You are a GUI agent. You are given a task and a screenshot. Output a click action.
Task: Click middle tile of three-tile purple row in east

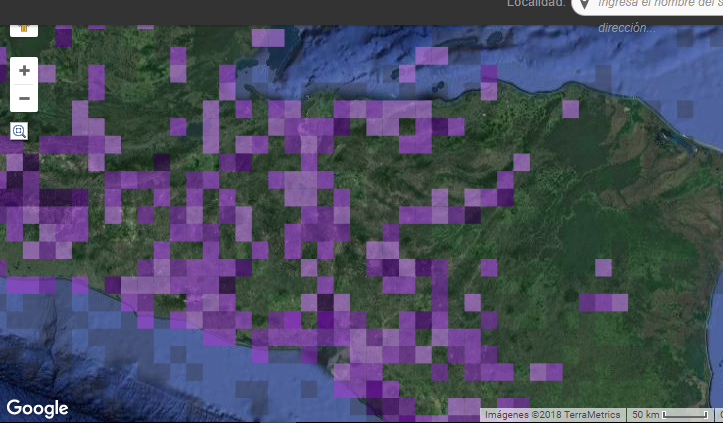coord(603,303)
